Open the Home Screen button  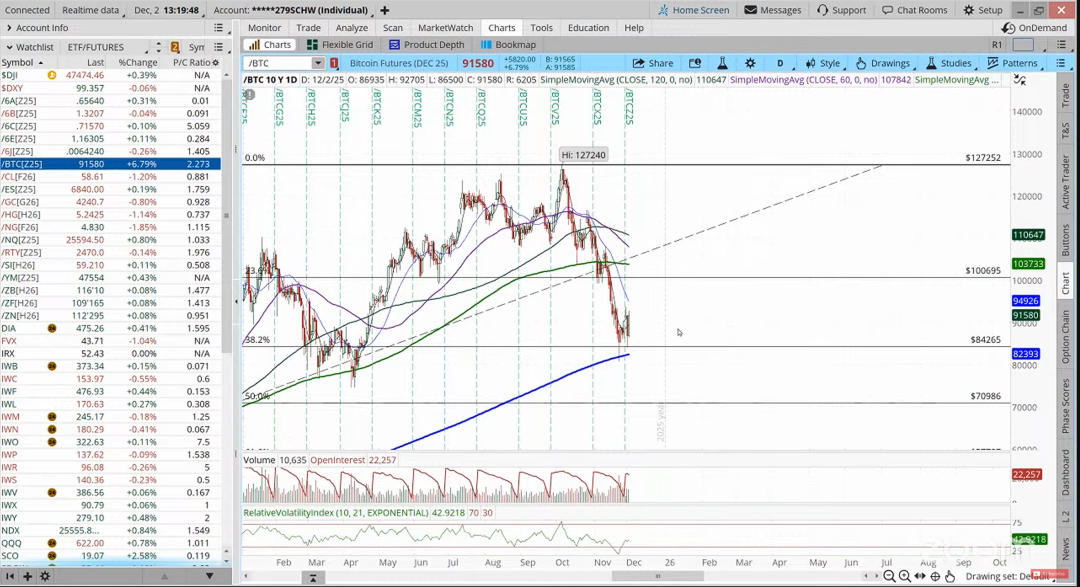[x=694, y=10]
